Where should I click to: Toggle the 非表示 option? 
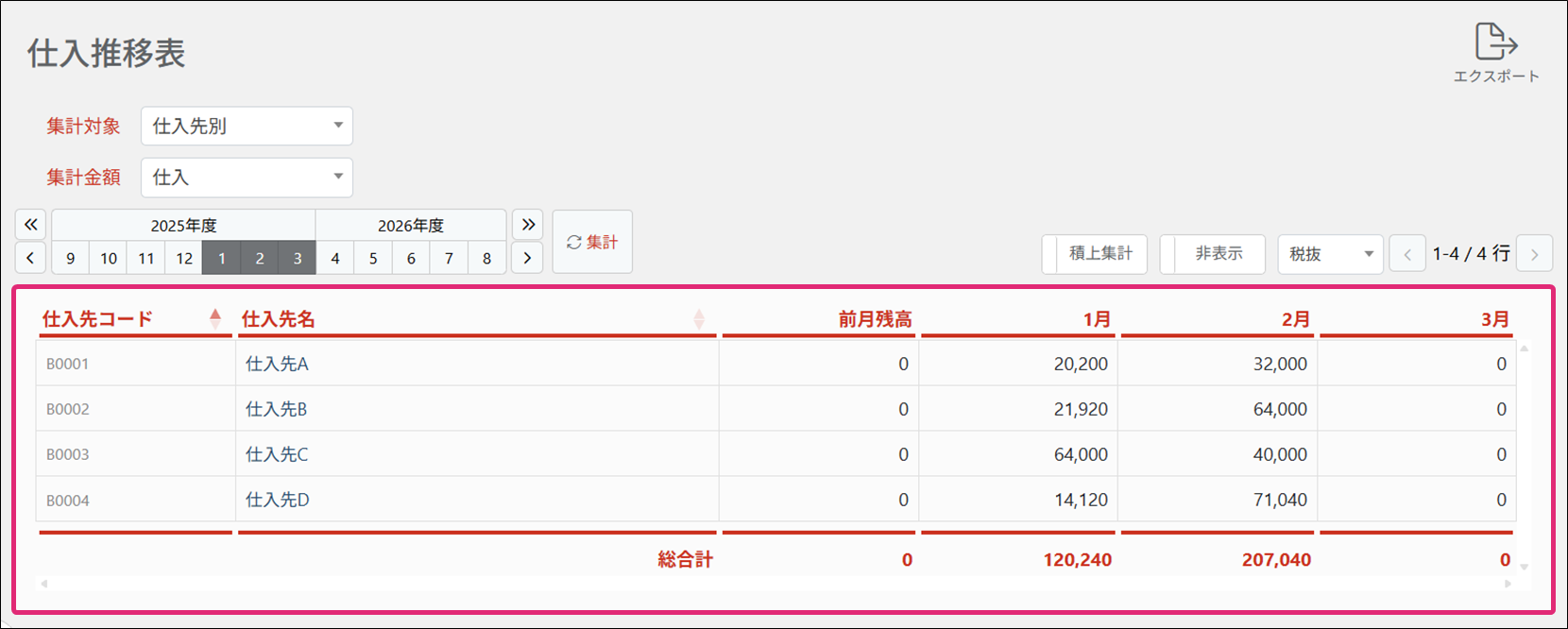[x=1213, y=254]
